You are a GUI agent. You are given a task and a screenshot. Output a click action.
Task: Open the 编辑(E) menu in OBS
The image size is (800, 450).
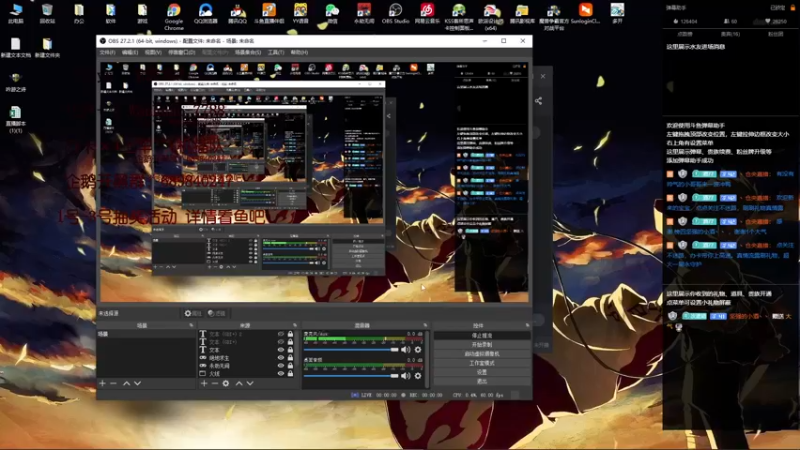pyautogui.click(x=130, y=53)
